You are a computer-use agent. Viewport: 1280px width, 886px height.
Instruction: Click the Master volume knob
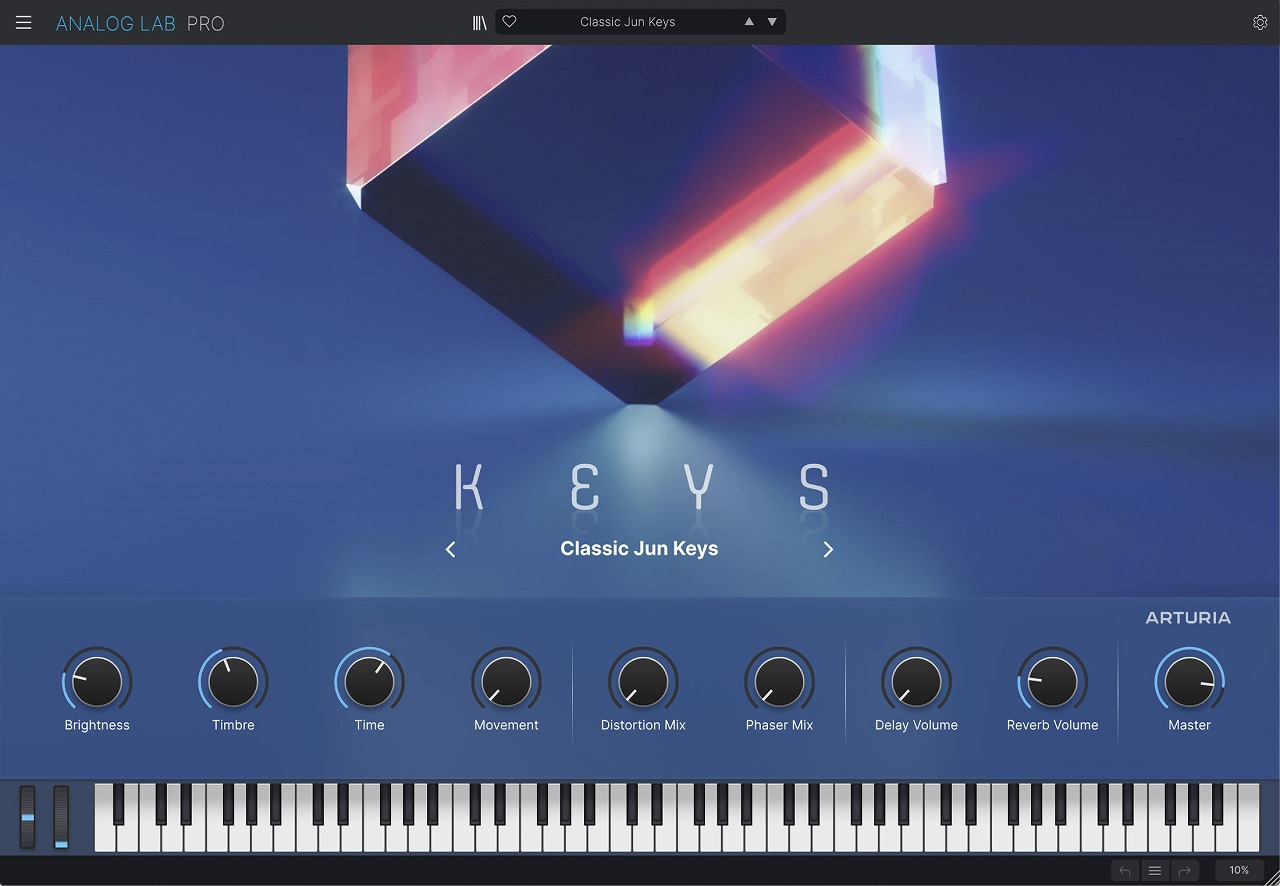[x=1189, y=682]
